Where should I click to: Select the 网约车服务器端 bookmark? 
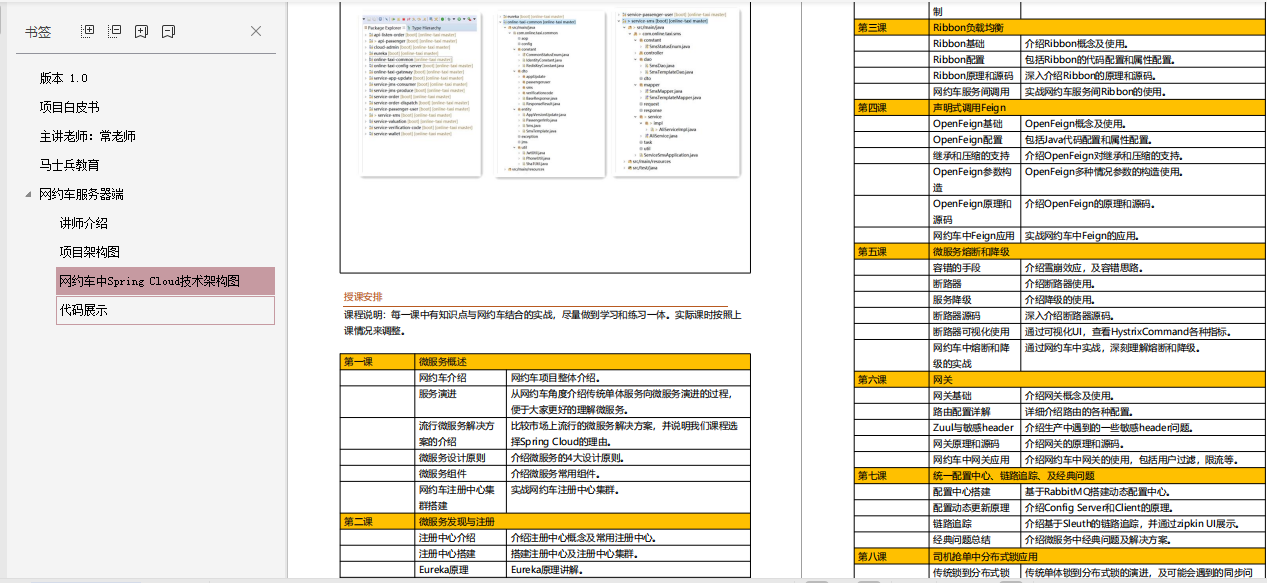(81, 194)
